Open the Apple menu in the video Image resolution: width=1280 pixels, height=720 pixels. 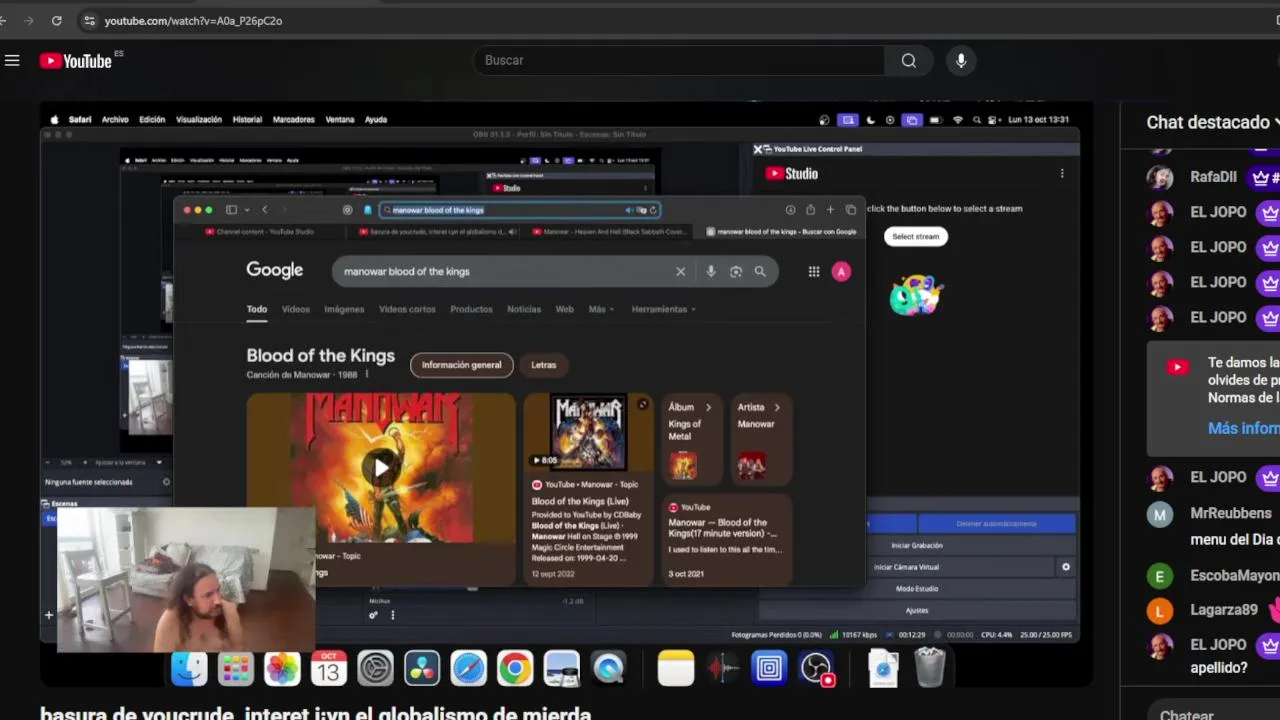click(54, 119)
